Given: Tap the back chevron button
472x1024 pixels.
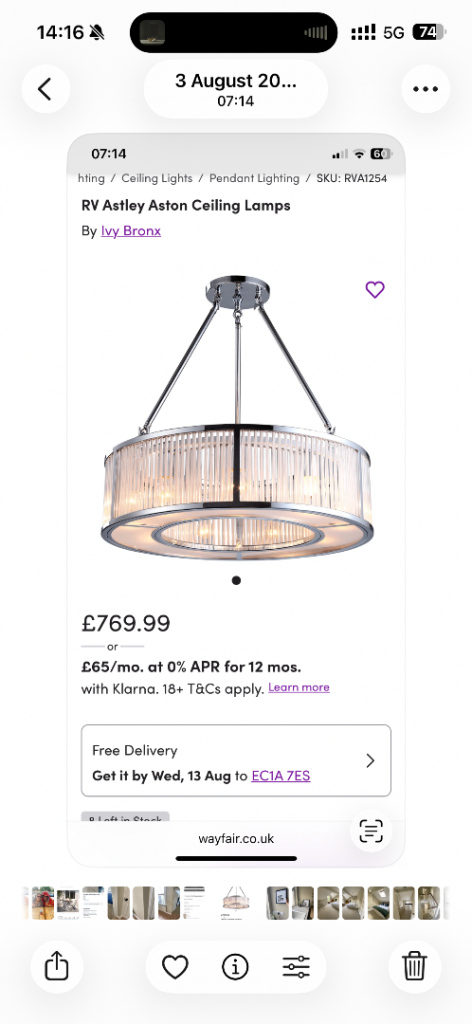Looking at the screenshot, I should click(45, 89).
